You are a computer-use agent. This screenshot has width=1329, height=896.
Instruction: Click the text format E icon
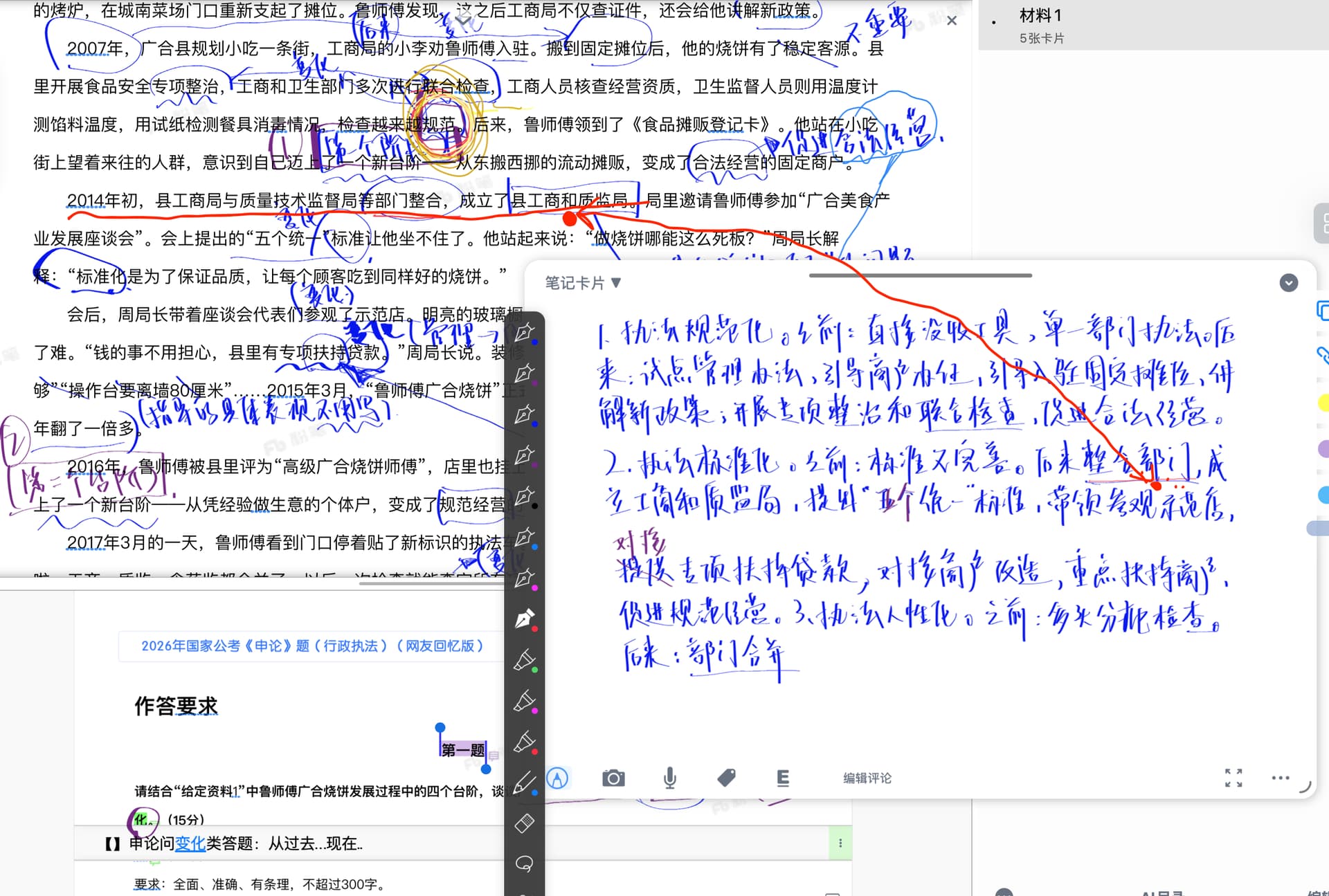pyautogui.click(x=783, y=778)
